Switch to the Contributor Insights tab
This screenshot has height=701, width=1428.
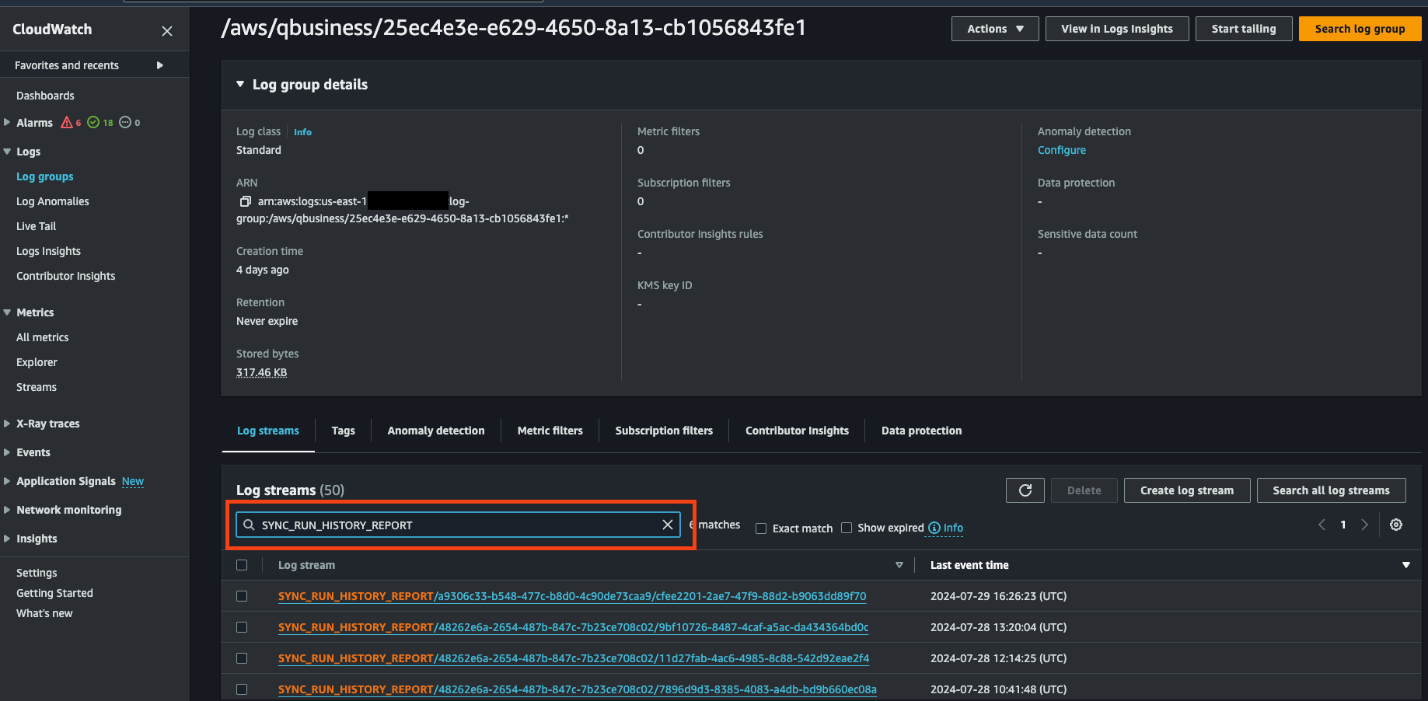pos(797,431)
